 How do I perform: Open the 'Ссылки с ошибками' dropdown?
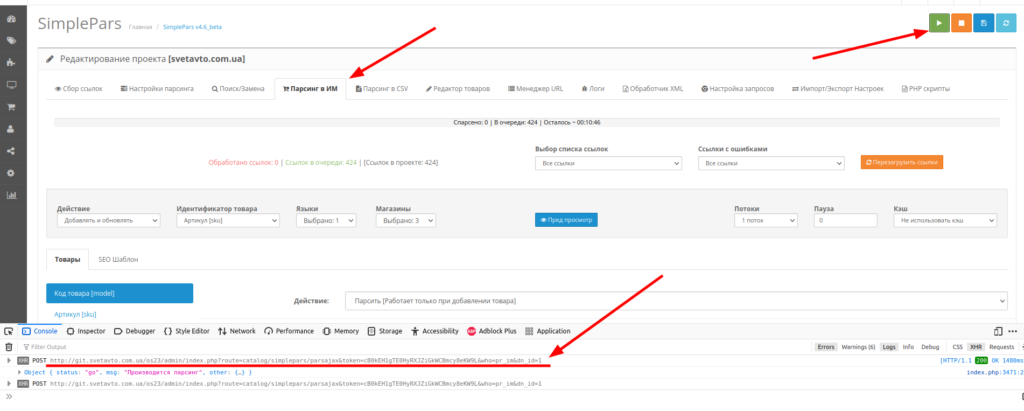771,163
